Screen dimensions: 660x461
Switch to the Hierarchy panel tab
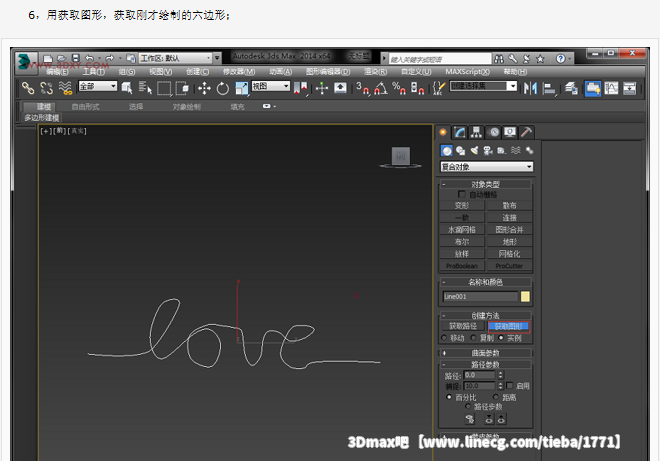coord(476,132)
